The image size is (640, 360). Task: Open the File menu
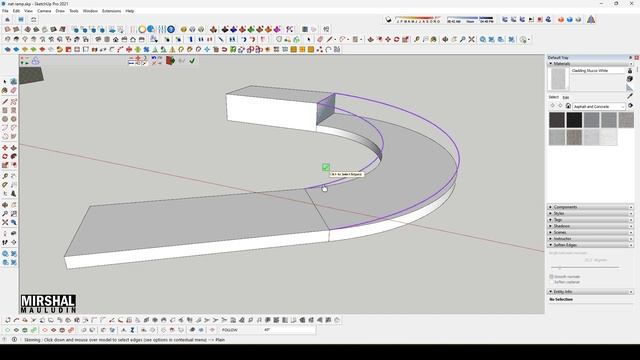click(x=5, y=11)
